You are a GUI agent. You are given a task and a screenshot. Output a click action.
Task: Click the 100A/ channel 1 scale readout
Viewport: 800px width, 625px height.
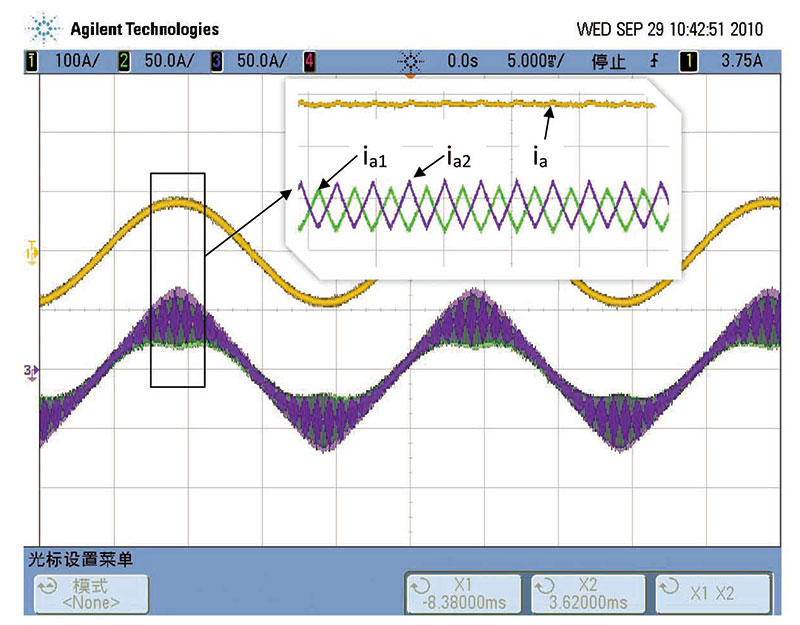pos(77,62)
